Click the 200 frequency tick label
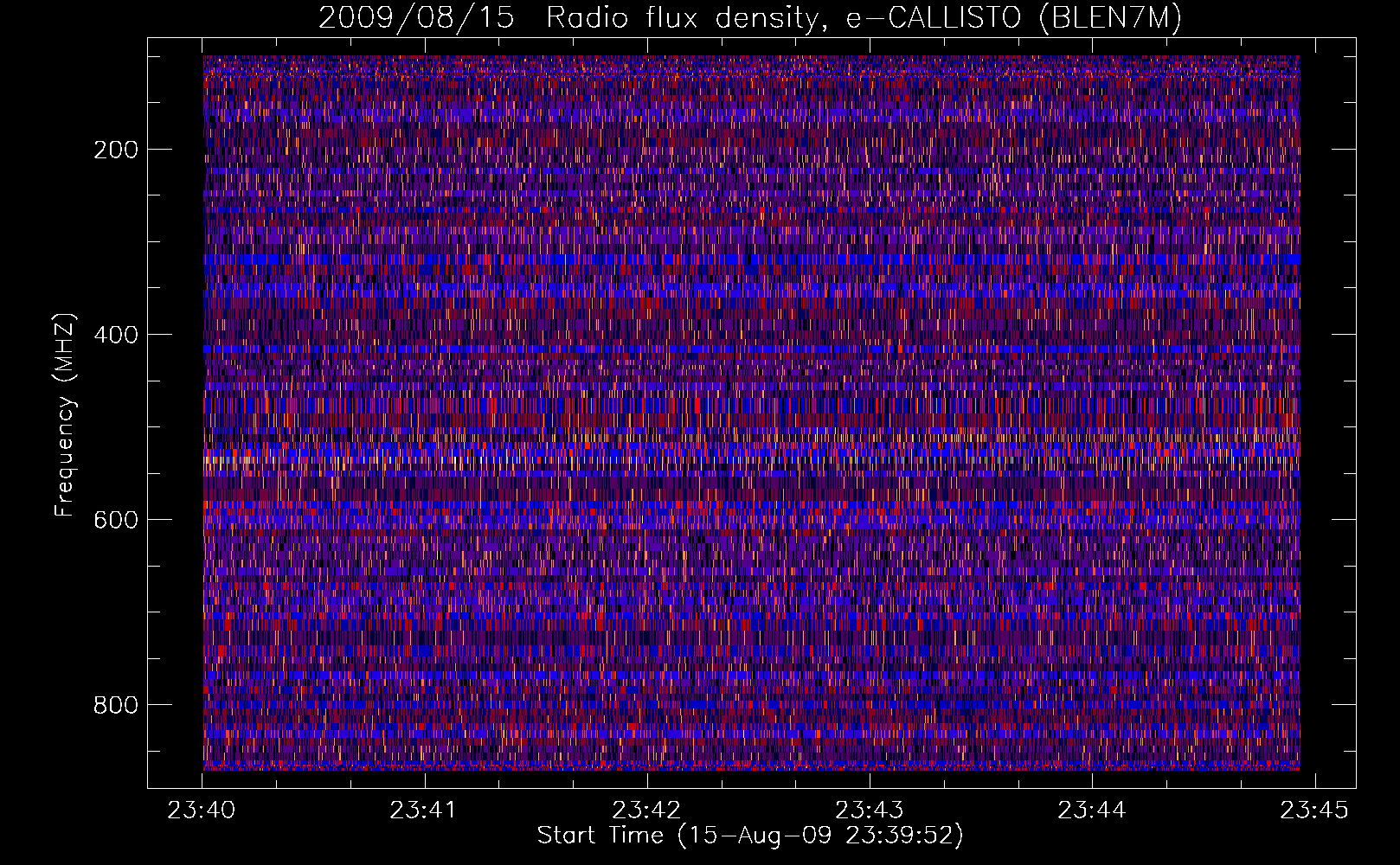This screenshot has height=865, width=1400. (116, 150)
